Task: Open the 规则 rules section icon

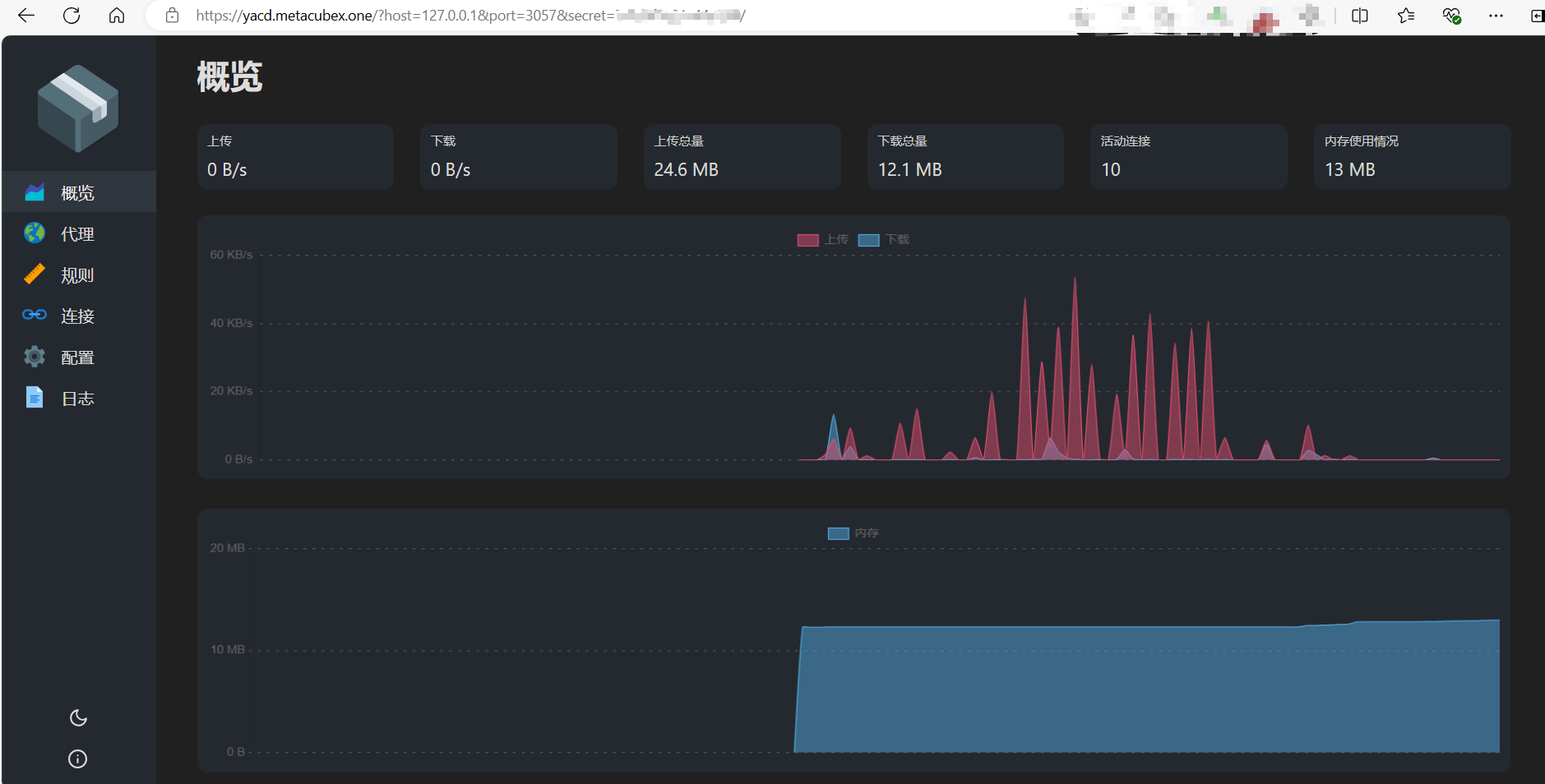Action: click(34, 274)
